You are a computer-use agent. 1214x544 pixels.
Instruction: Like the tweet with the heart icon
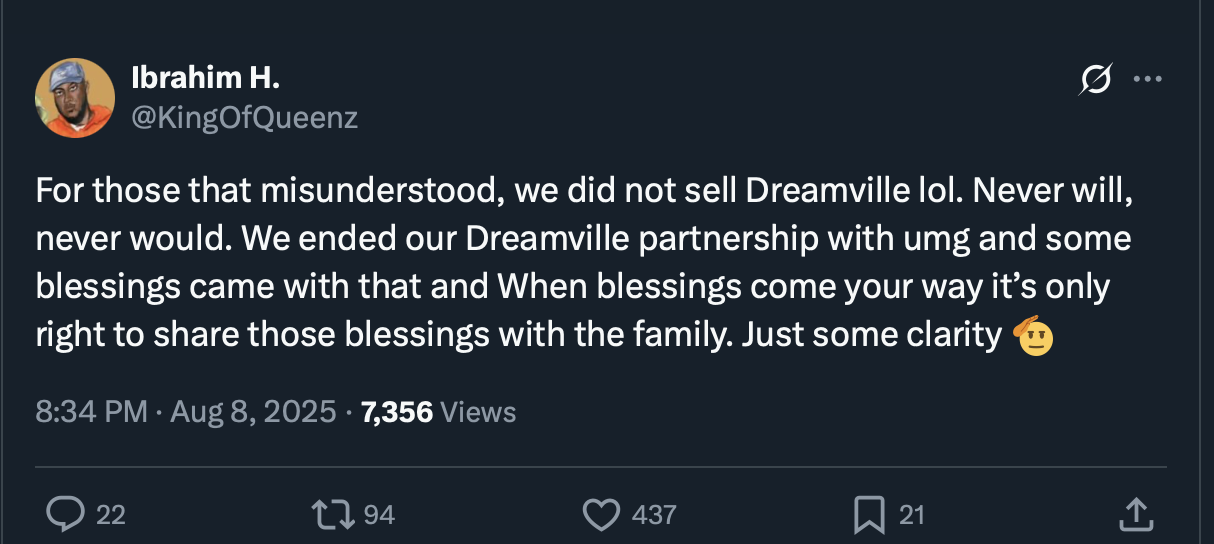(600, 515)
